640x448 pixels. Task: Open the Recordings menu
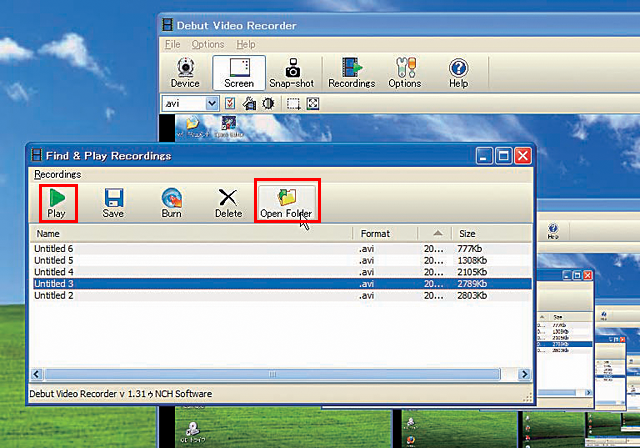click(x=58, y=174)
